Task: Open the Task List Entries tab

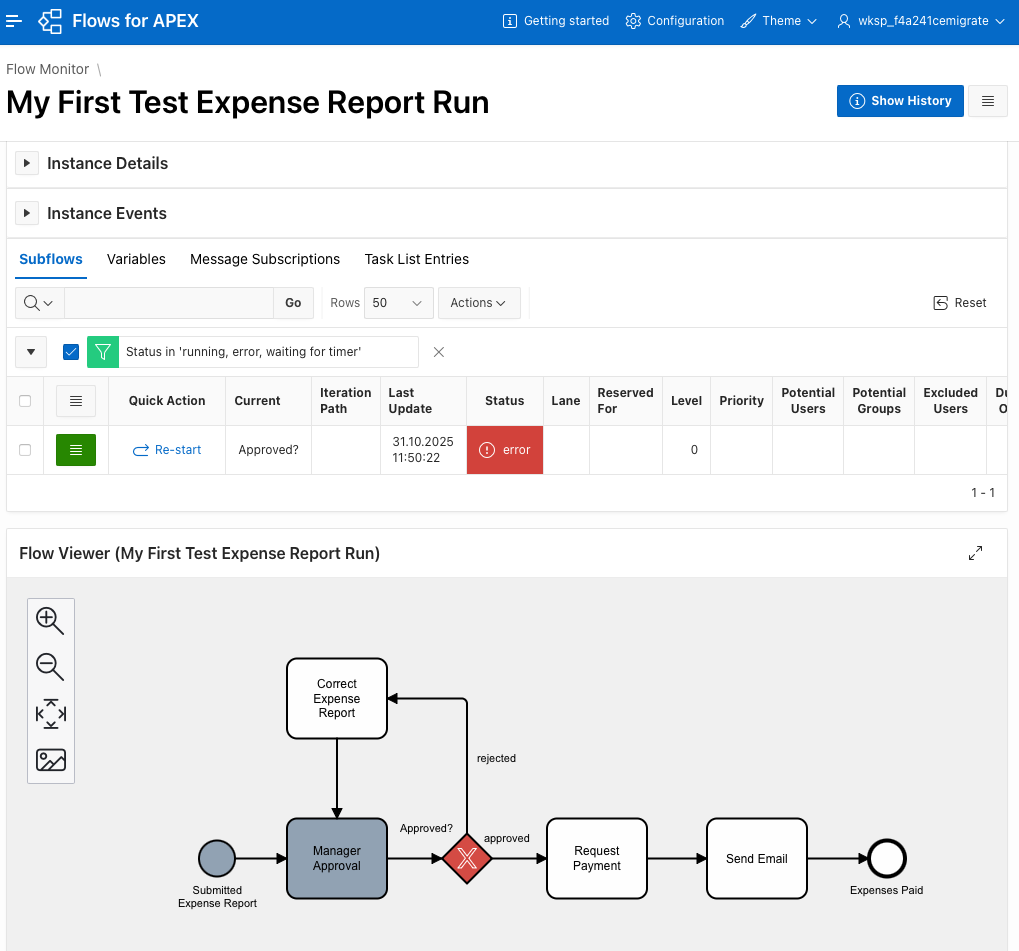Action: click(416, 259)
